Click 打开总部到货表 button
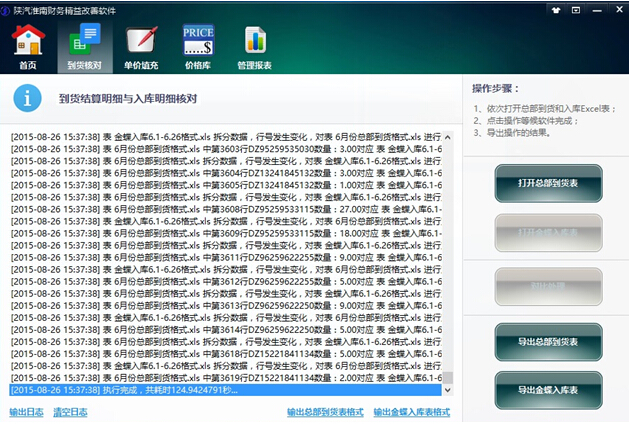629x432 pixels. (x=548, y=184)
